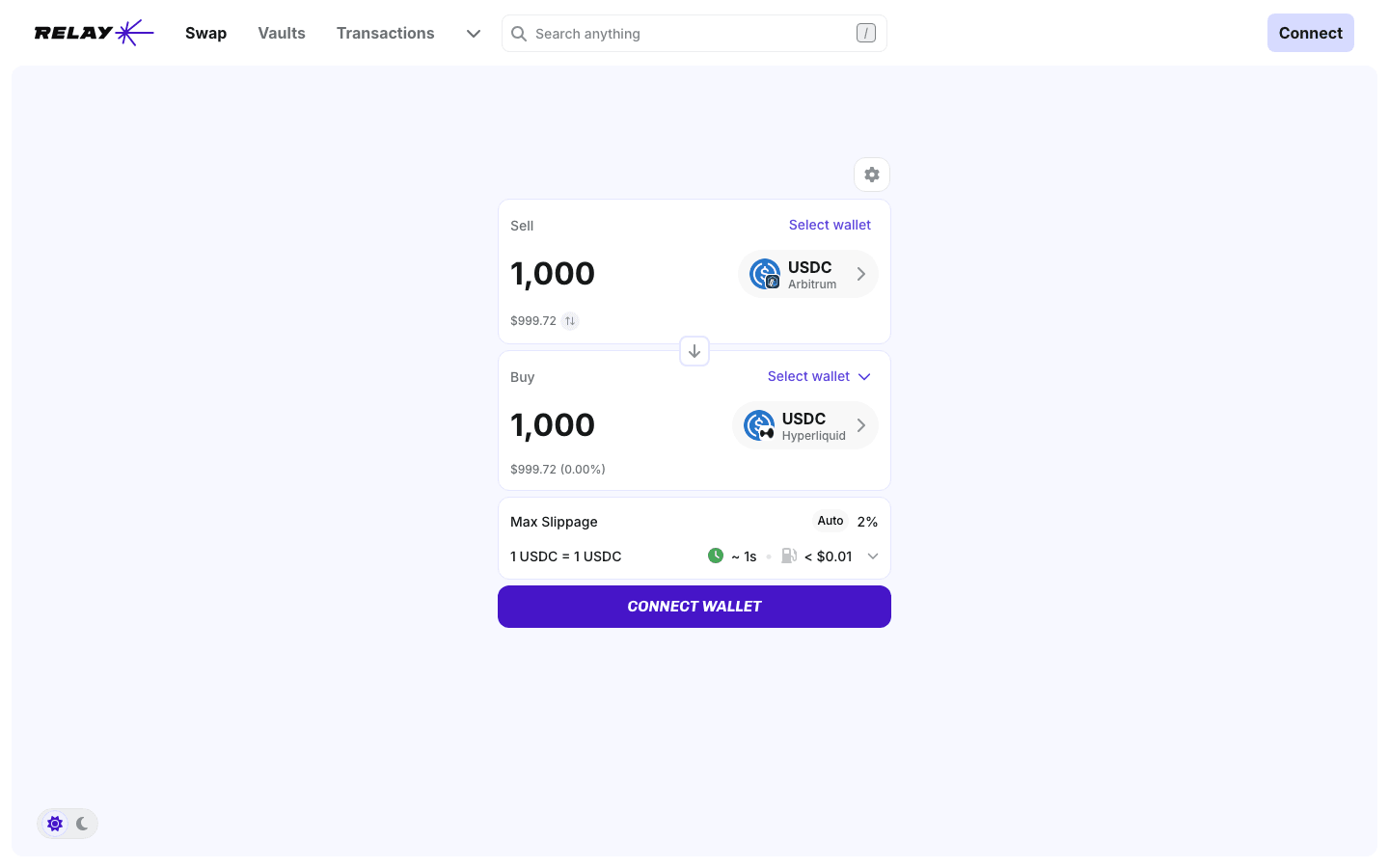1389x868 pixels.
Task: Click the USDC Arbitrum token icon
Action: point(765,274)
